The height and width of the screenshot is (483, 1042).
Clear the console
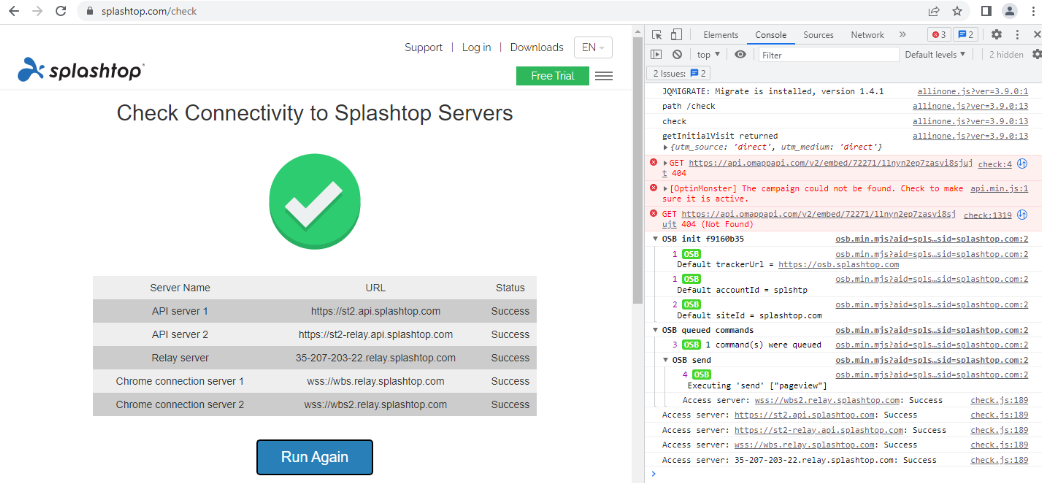point(677,54)
